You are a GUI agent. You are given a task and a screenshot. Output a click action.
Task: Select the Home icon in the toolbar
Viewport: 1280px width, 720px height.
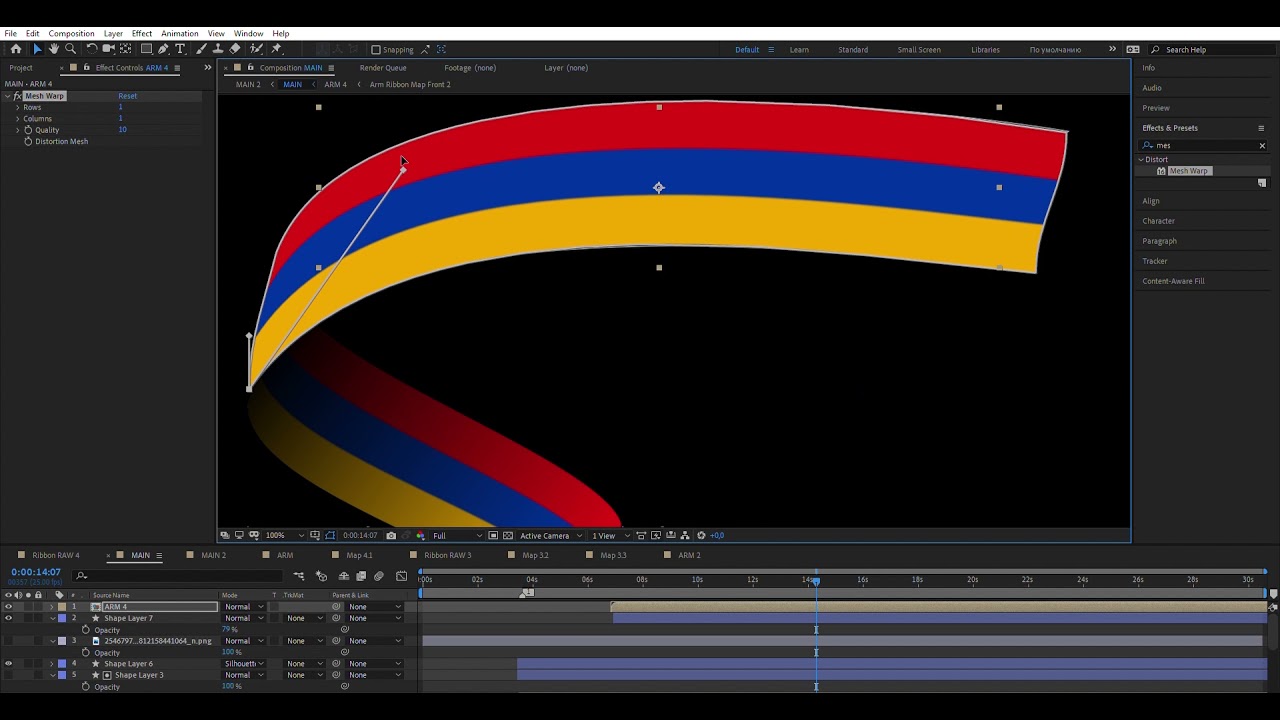click(x=16, y=49)
